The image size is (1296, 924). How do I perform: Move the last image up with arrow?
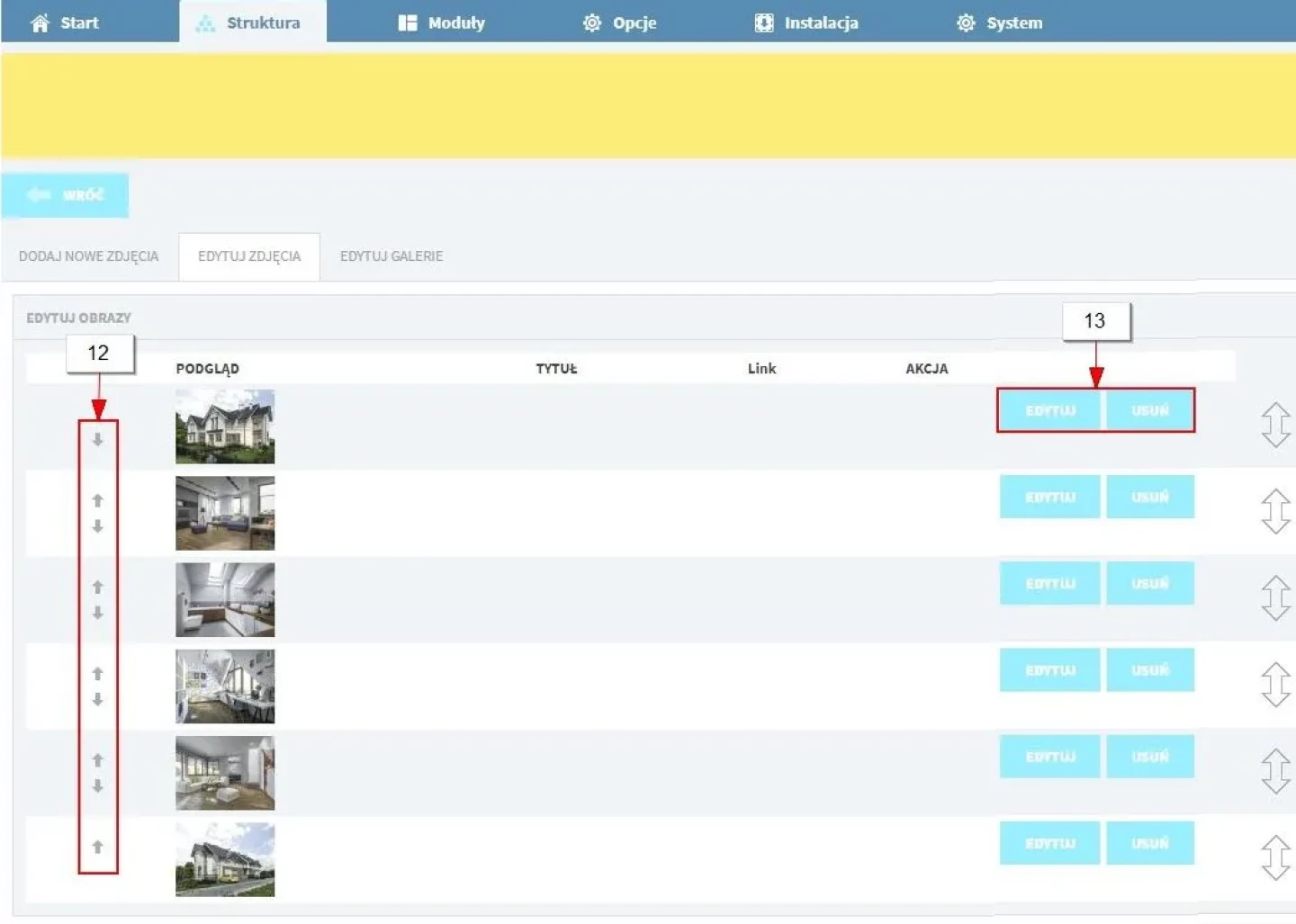coord(97,847)
